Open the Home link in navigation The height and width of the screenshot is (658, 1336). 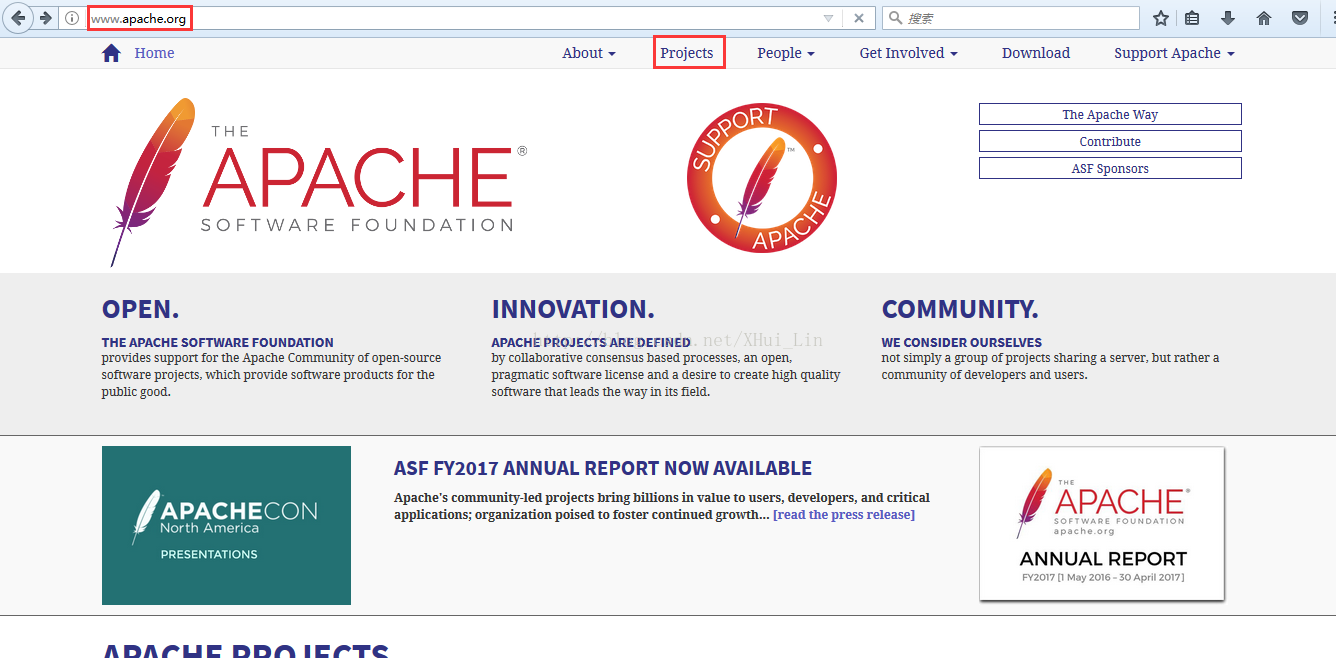(154, 53)
